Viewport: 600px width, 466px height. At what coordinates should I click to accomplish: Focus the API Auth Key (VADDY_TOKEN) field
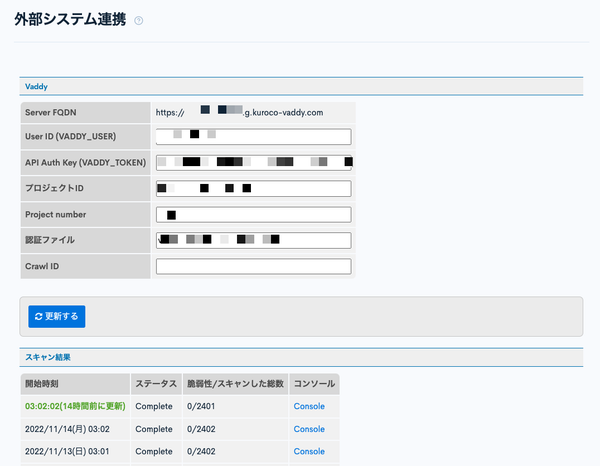point(254,163)
